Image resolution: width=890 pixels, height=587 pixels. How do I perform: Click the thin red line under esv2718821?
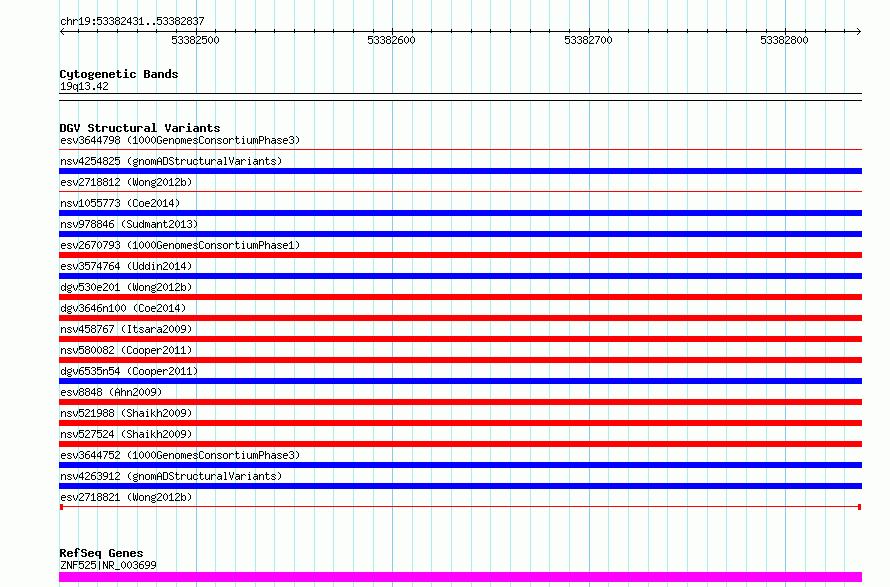pos(460,506)
